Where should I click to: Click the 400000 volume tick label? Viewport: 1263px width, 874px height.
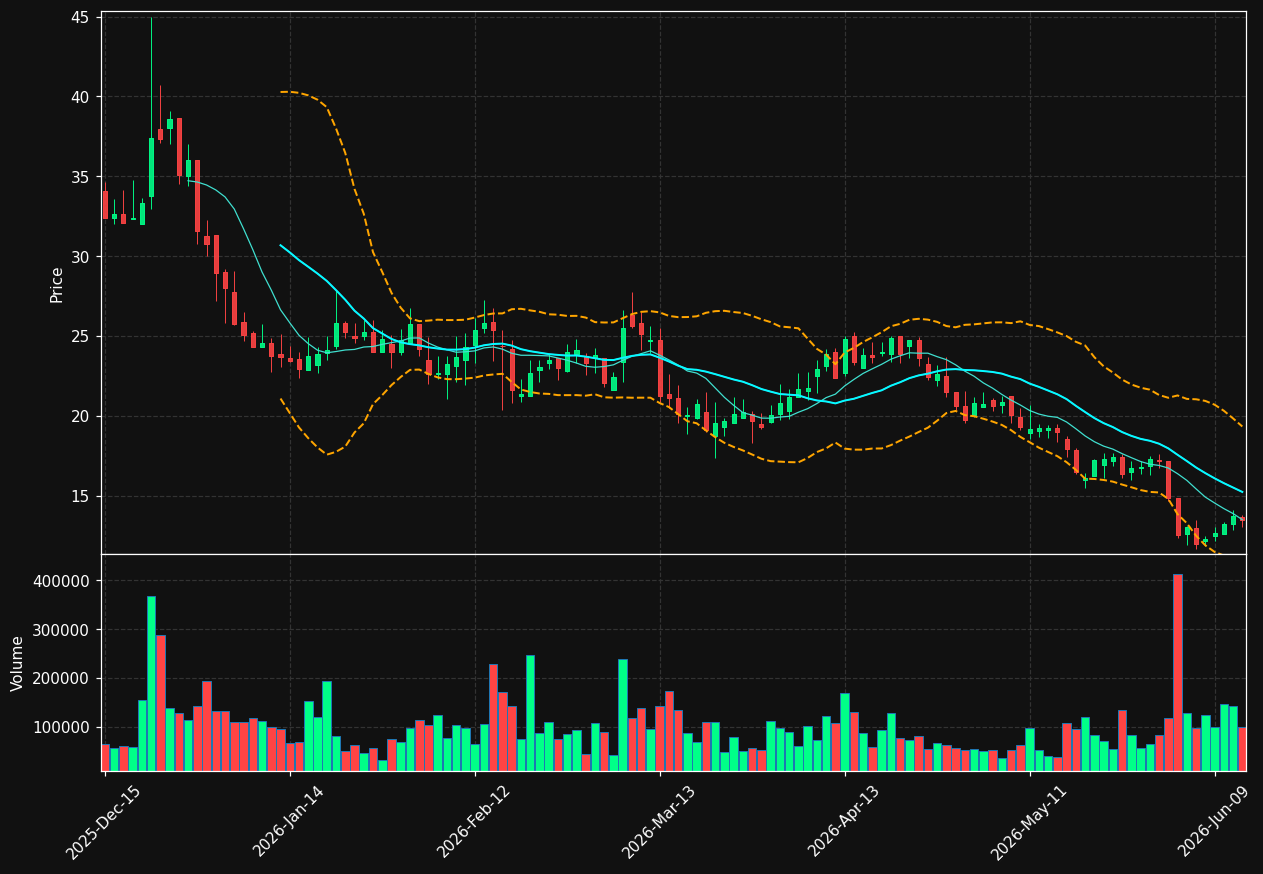[x=63, y=582]
